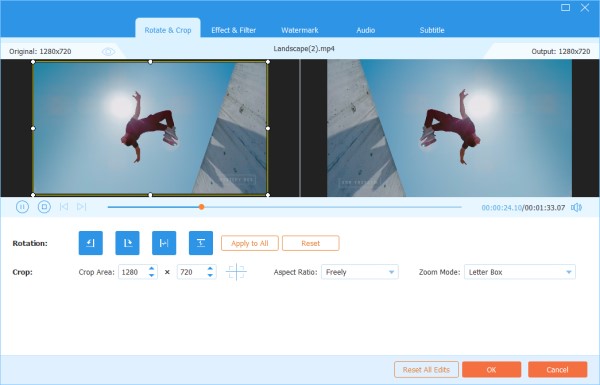Center the crop area with cross icon
The height and width of the screenshot is (385, 600).
pos(236,272)
